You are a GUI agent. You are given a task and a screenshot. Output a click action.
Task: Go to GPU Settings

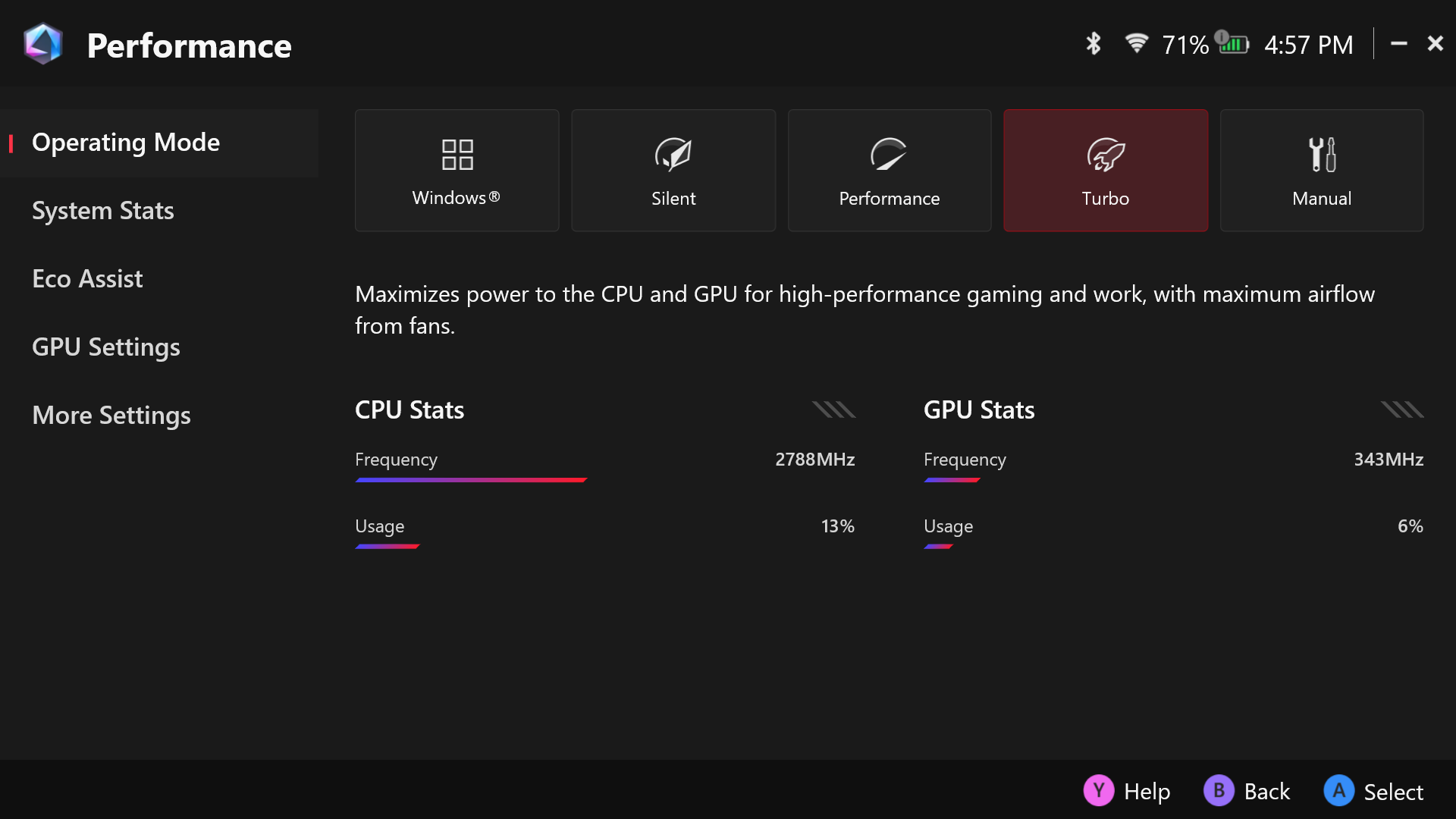(x=106, y=347)
